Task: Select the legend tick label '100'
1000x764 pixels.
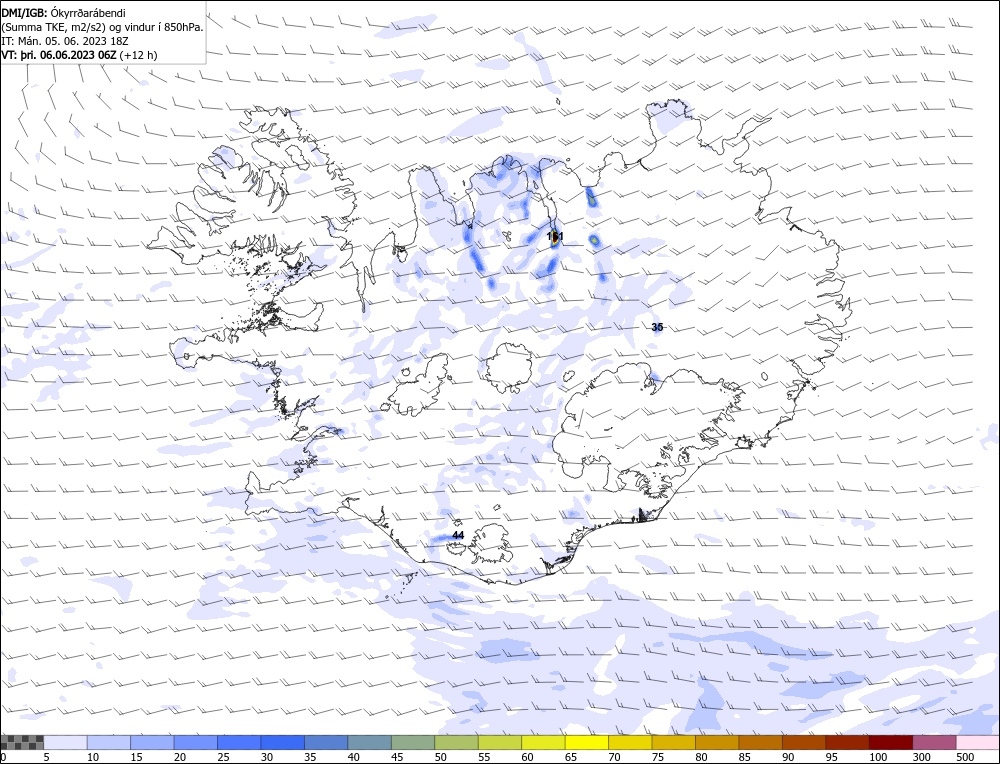Action: pos(878,757)
